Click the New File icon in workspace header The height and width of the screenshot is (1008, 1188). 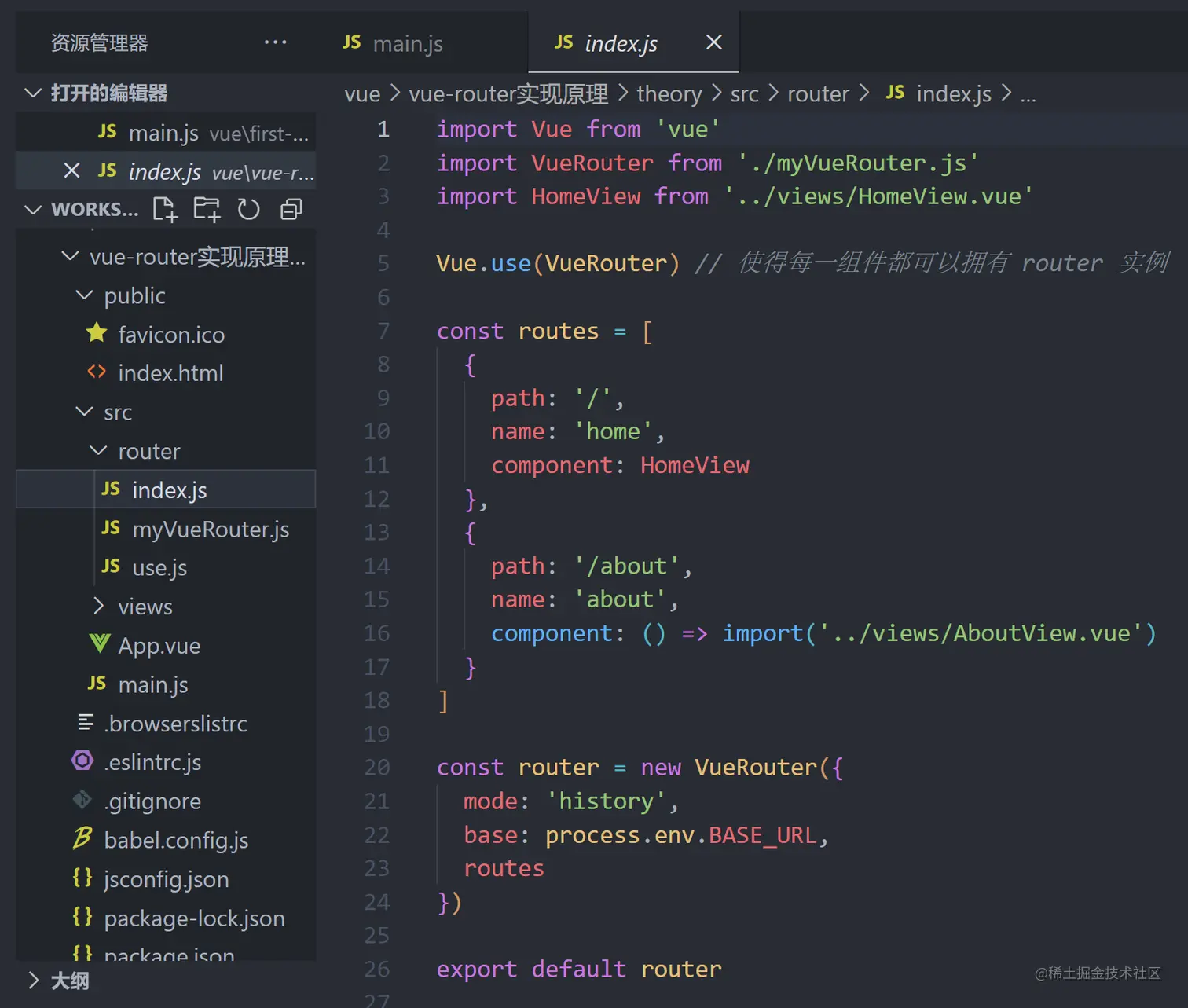[x=165, y=210]
